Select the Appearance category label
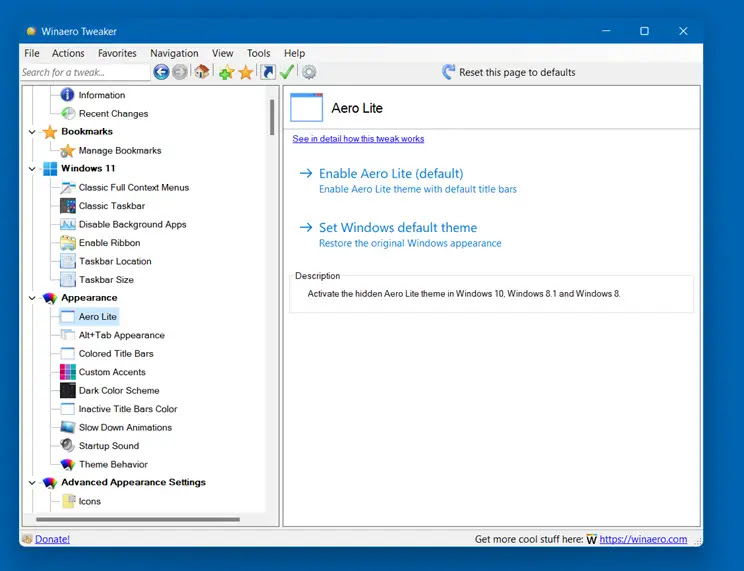The width and height of the screenshot is (744, 571). click(89, 298)
